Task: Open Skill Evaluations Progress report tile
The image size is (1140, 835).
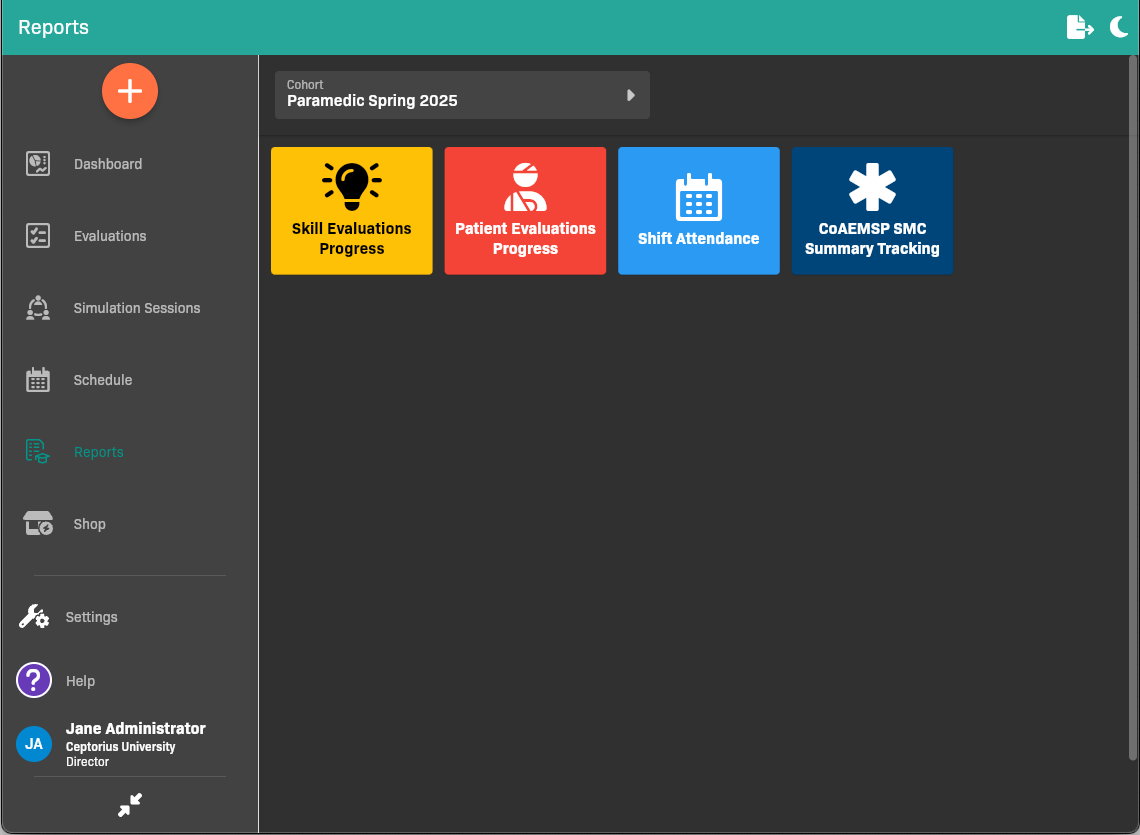Action: pos(352,211)
